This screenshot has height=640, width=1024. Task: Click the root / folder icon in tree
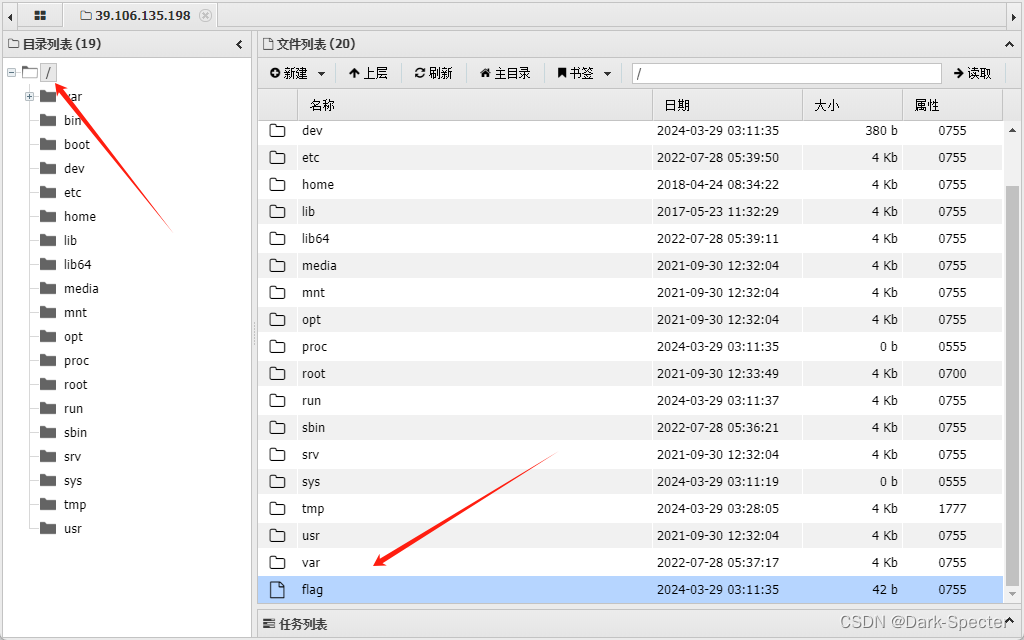pos(29,72)
